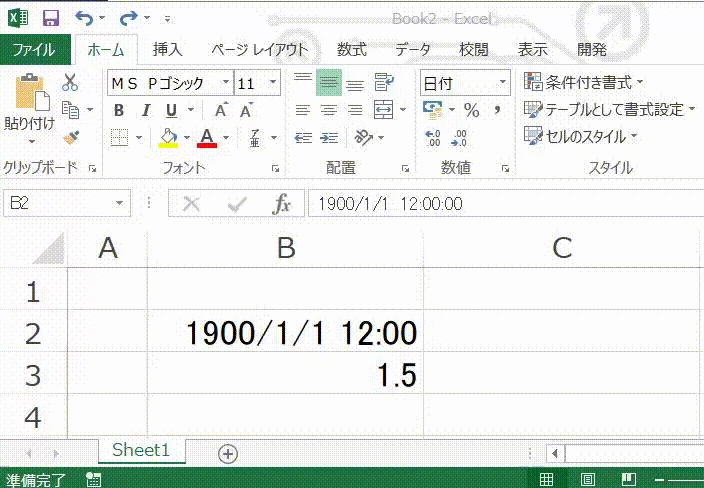Viewport: 704px width, 488px height.
Task: Click the formula bar with 1900/1/1 12:00:00
Action: click(506, 204)
